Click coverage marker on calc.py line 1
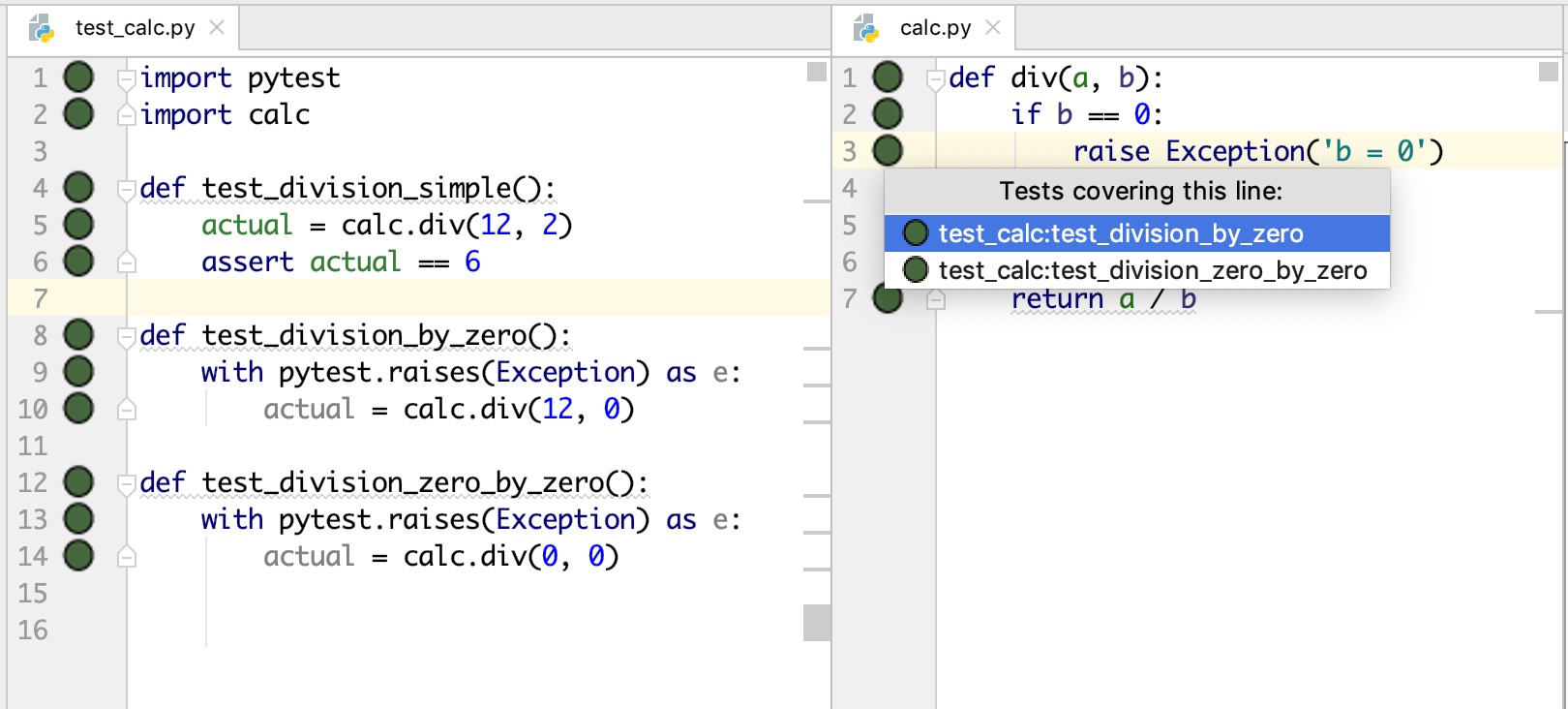Viewport: 1568px width, 709px height. pyautogui.click(x=887, y=77)
